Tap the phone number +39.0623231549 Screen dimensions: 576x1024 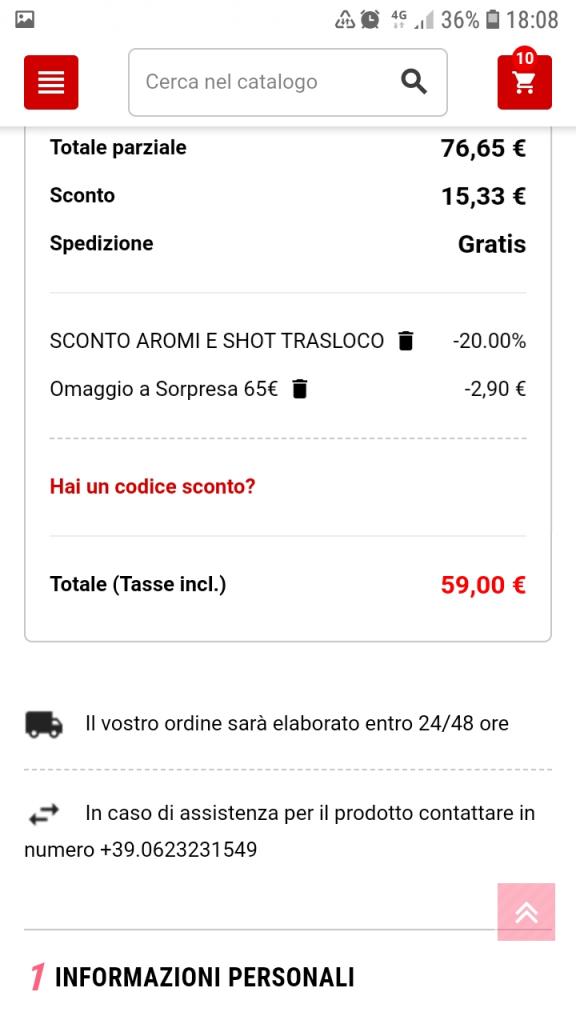point(178,850)
